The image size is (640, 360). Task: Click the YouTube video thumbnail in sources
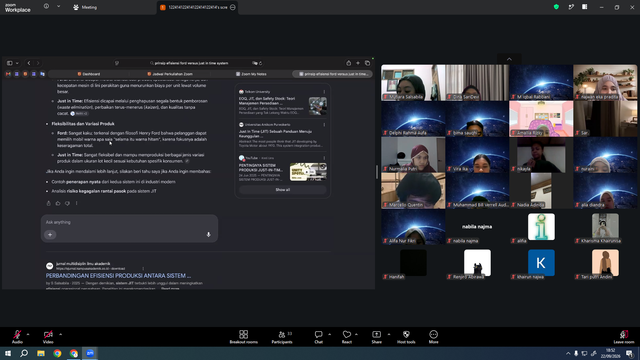308,172
